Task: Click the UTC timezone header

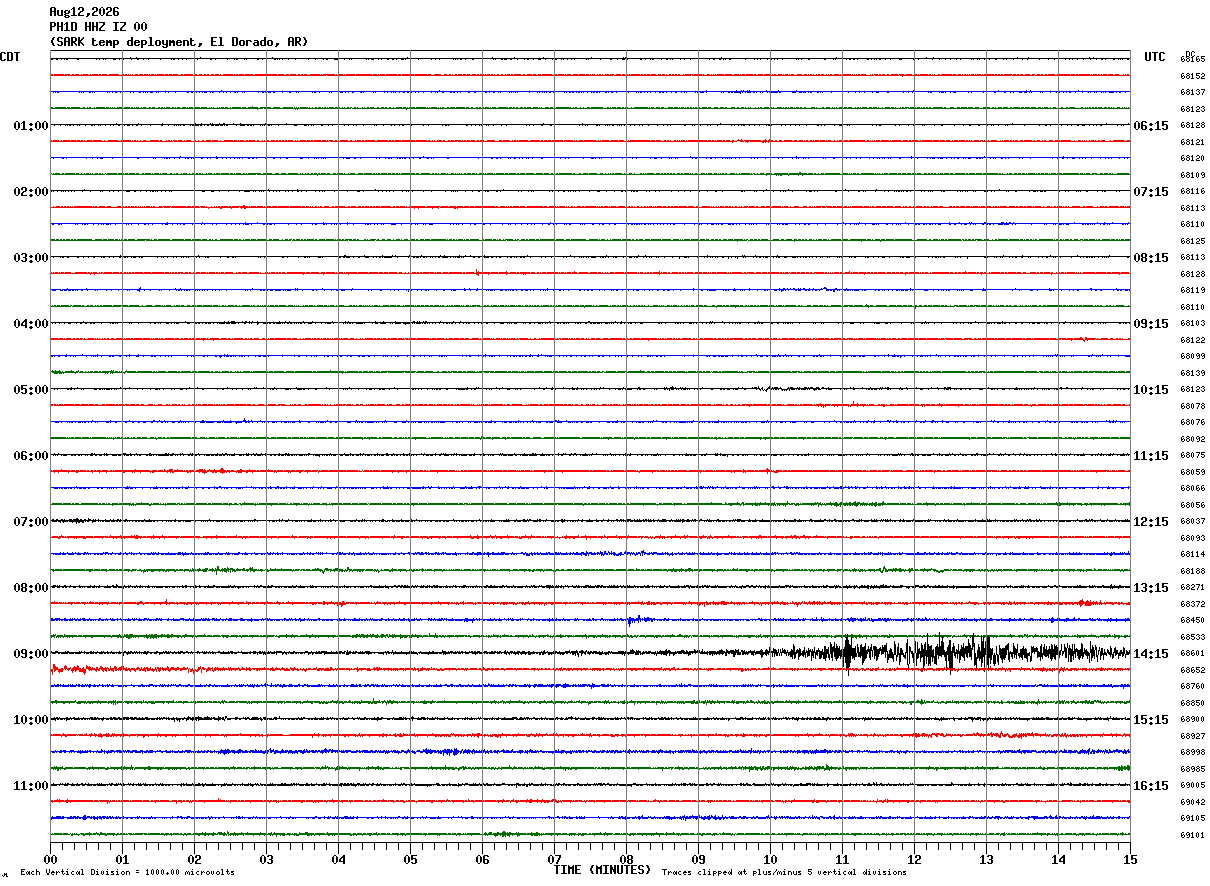Action: coord(1155,57)
